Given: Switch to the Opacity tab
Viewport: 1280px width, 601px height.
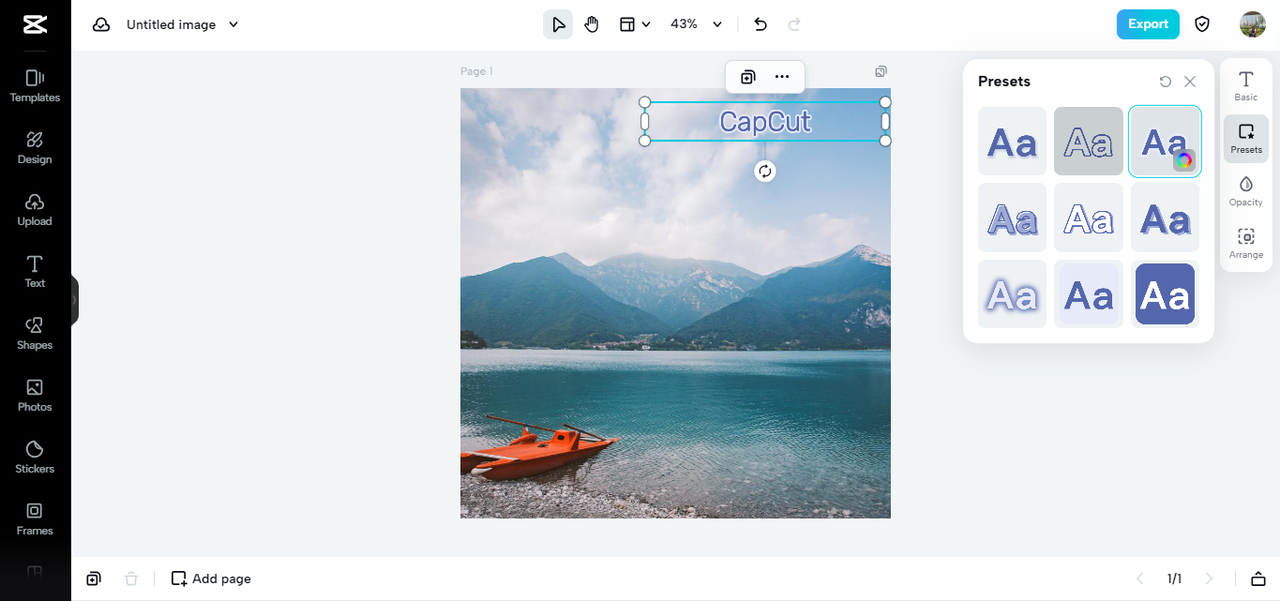Looking at the screenshot, I should tap(1246, 191).
